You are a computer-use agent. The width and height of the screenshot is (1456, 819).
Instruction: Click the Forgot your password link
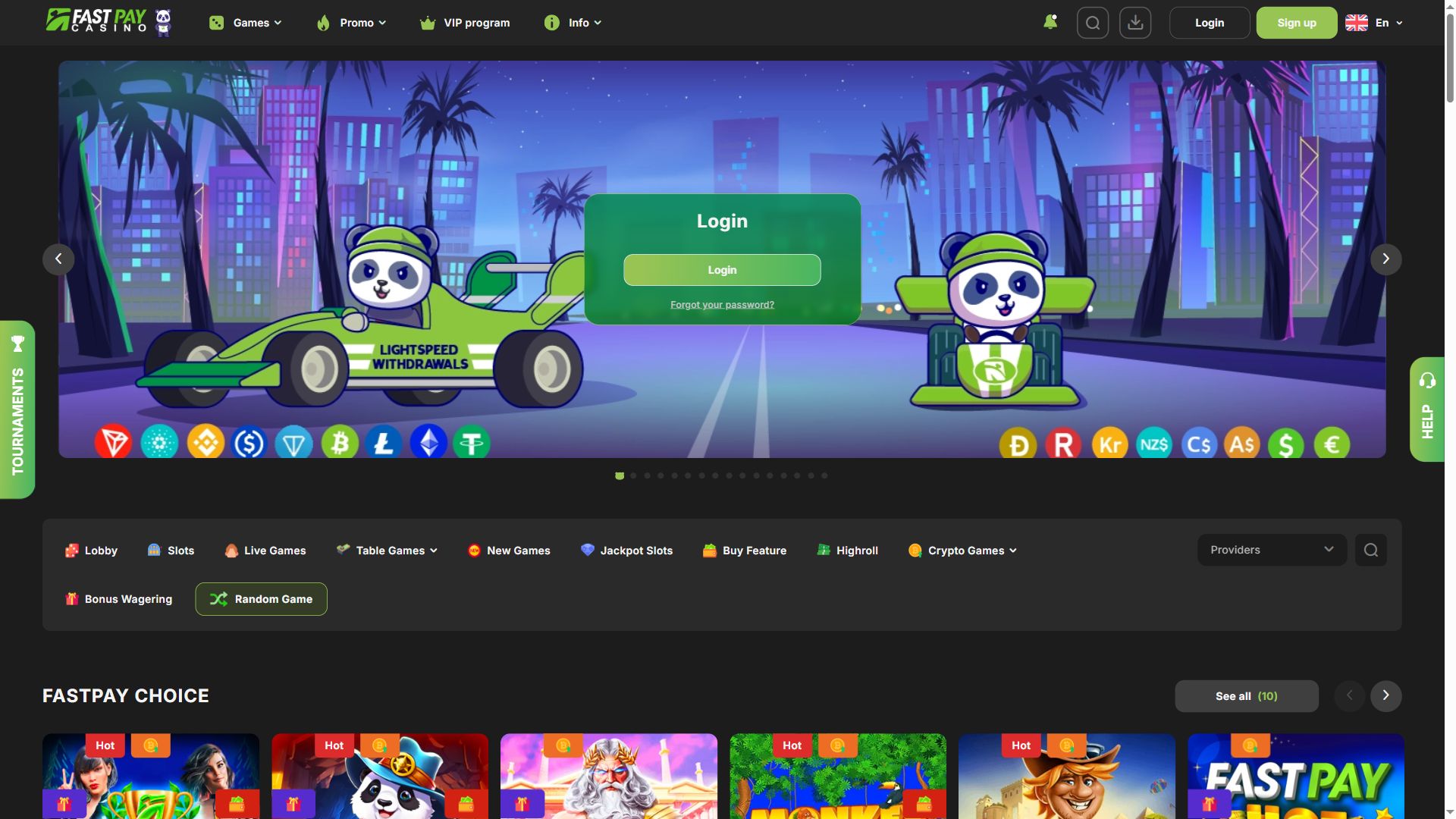tap(722, 305)
